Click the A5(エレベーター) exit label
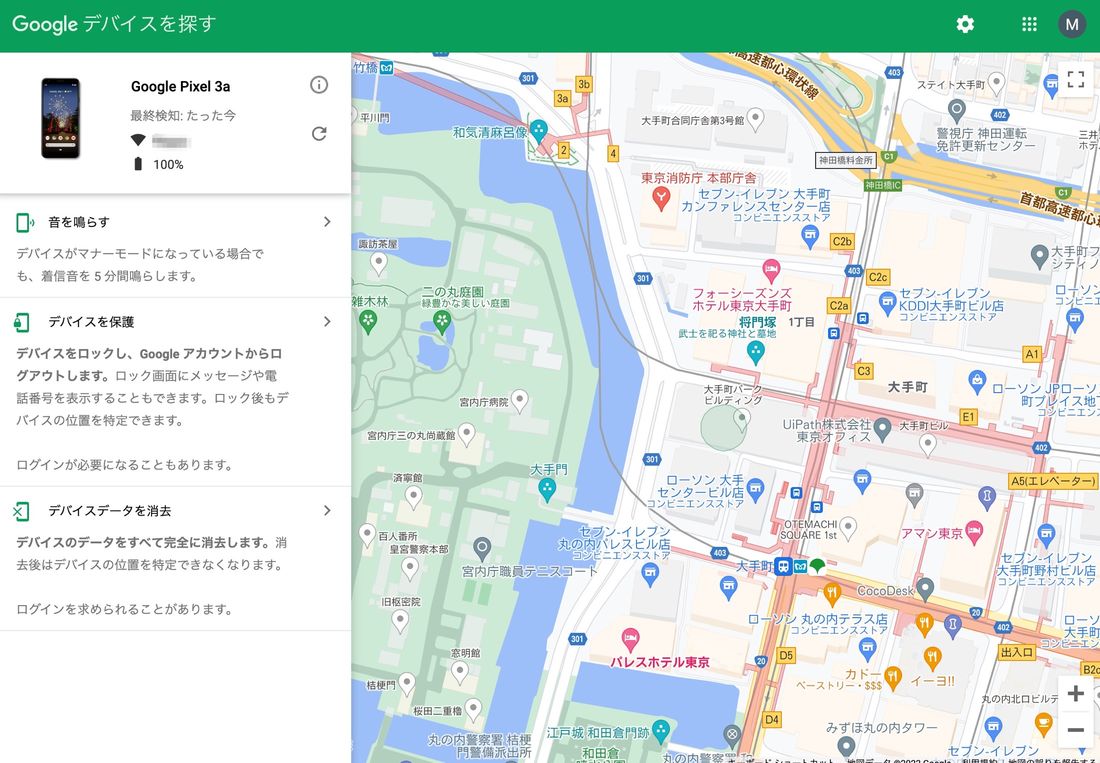Screen dimensions: 1100x763 1052,481
